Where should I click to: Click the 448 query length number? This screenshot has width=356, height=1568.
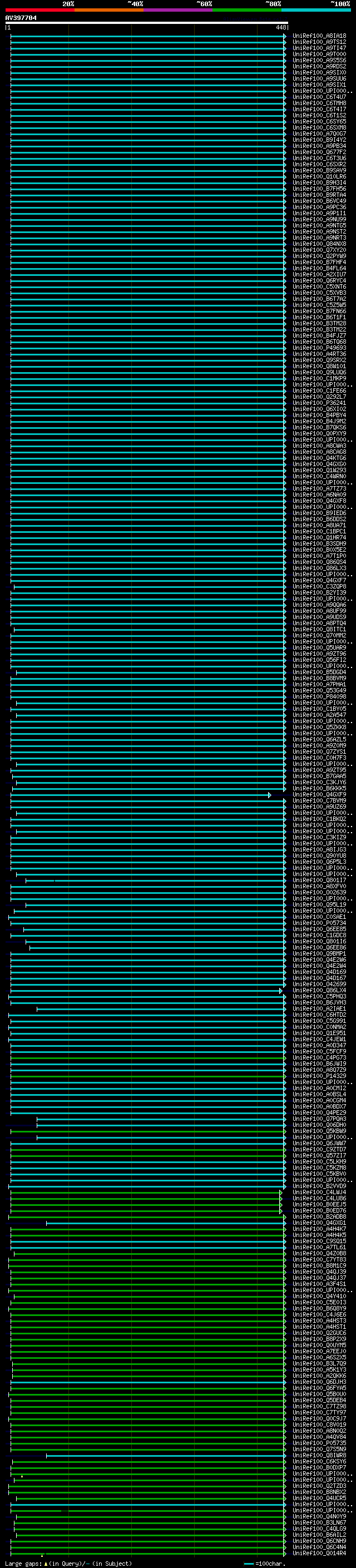[280, 27]
